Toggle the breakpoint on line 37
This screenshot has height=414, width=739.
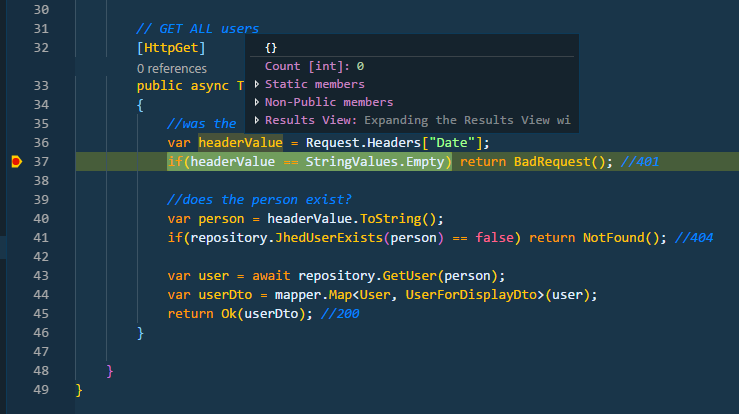coord(16,162)
